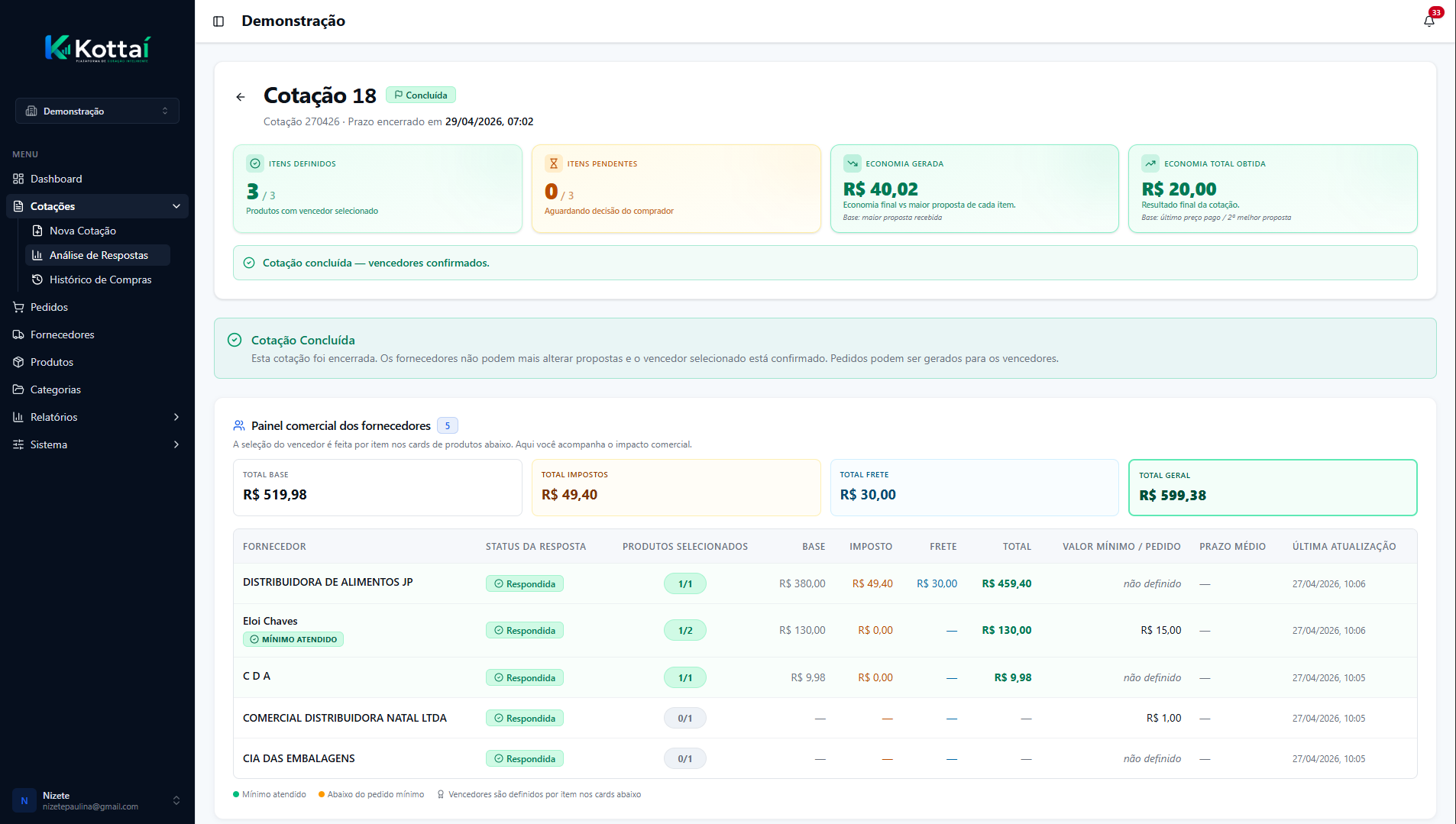Click the building icon in the Demonstração selector

point(31,111)
